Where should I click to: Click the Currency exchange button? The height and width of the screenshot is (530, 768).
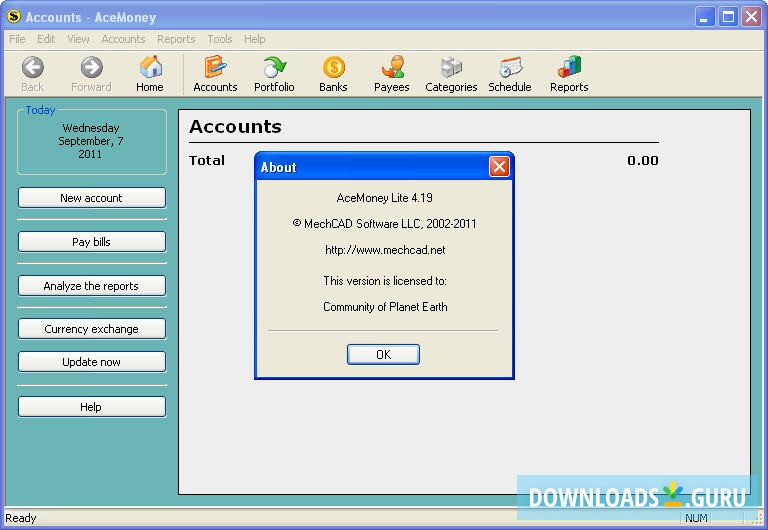[92, 329]
